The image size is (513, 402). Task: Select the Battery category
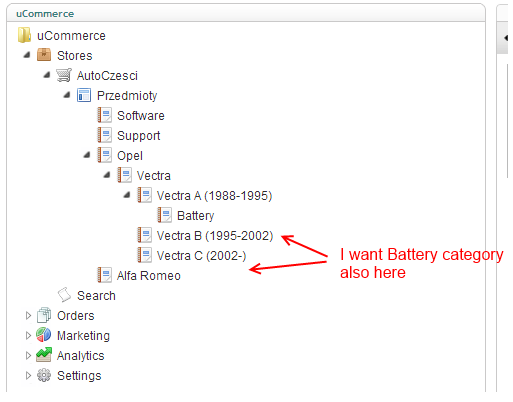(195, 216)
